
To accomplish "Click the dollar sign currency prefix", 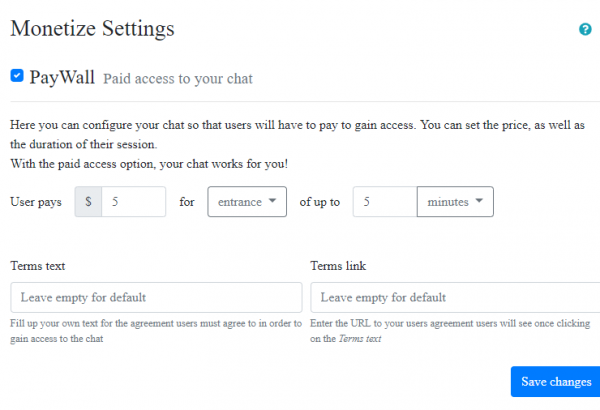I will [88, 202].
